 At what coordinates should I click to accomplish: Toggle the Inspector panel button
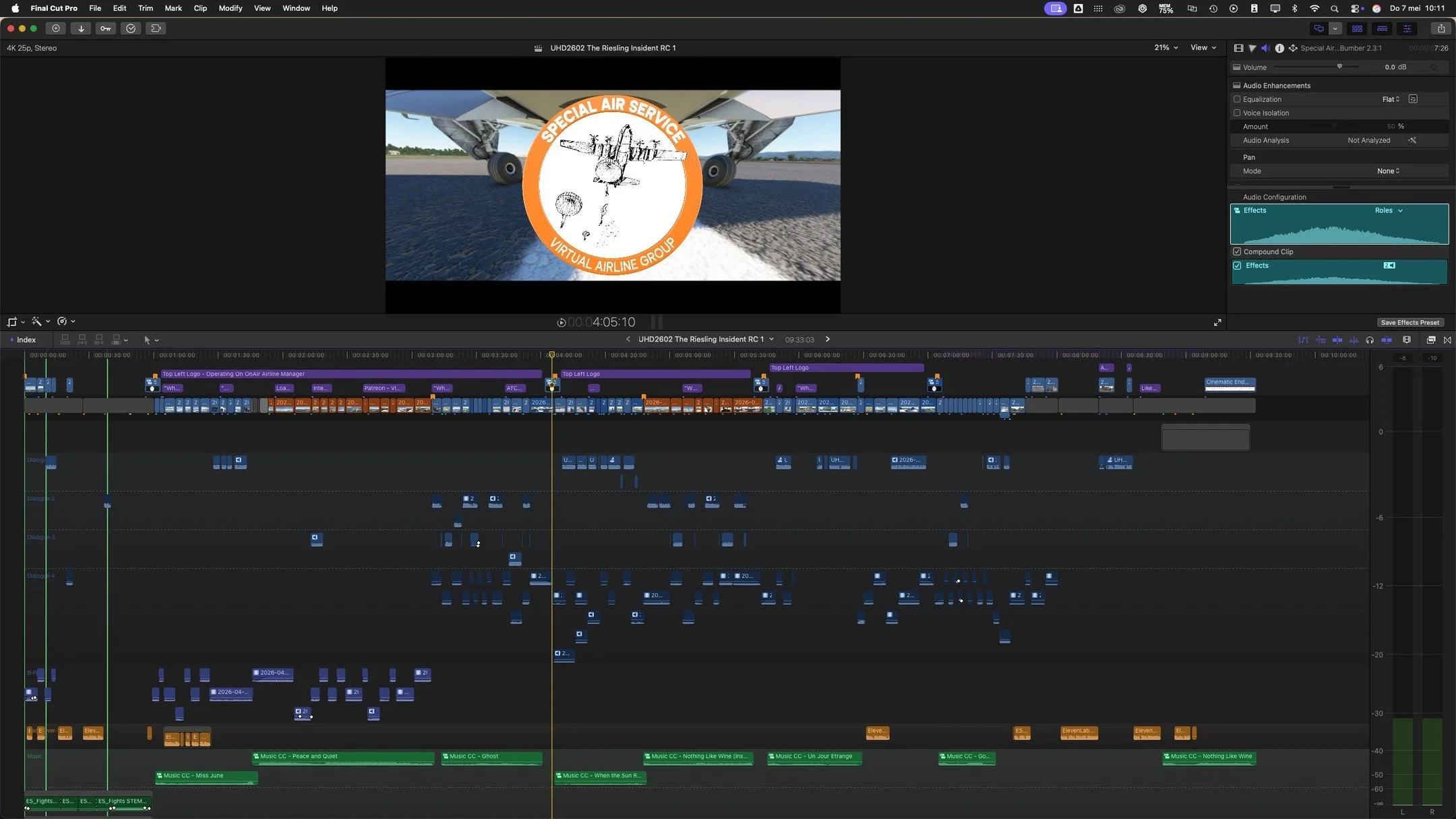click(x=1407, y=28)
